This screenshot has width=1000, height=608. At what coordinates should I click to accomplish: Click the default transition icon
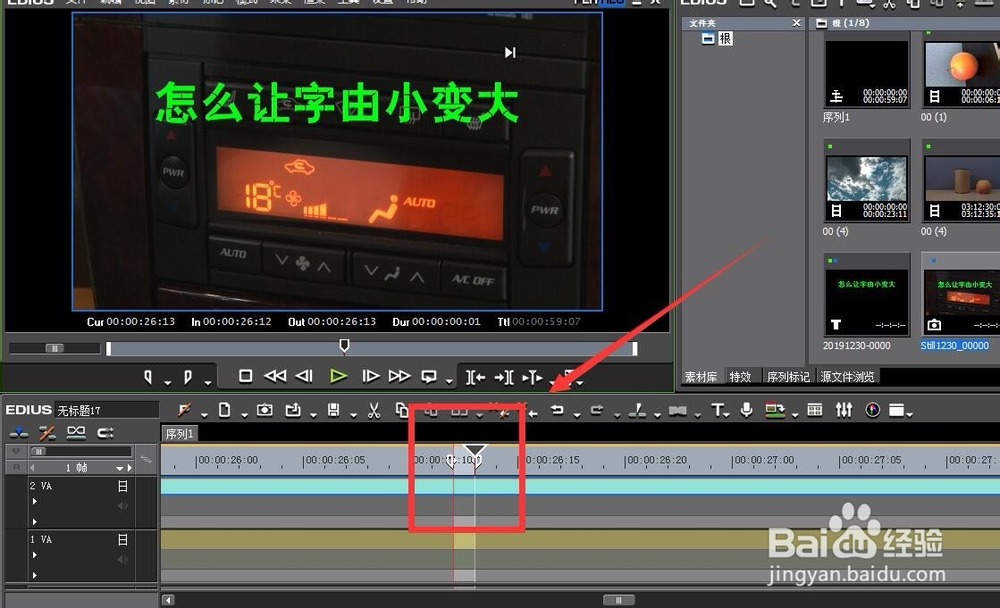coord(677,411)
